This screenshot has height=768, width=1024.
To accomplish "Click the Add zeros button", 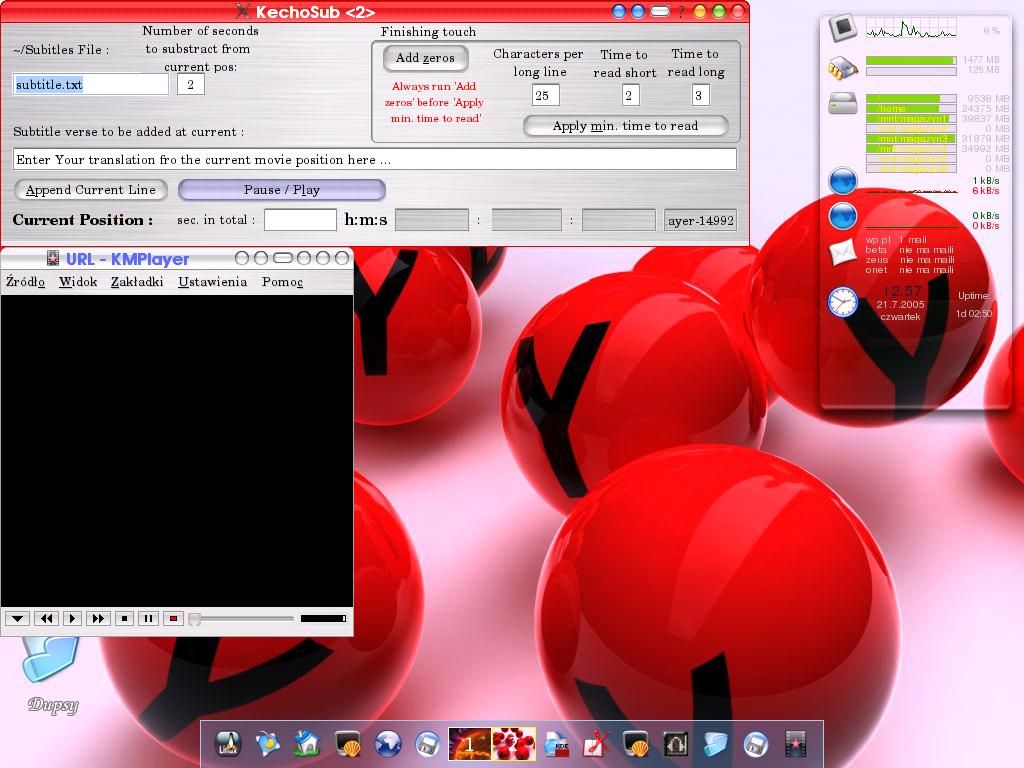I will coord(425,58).
